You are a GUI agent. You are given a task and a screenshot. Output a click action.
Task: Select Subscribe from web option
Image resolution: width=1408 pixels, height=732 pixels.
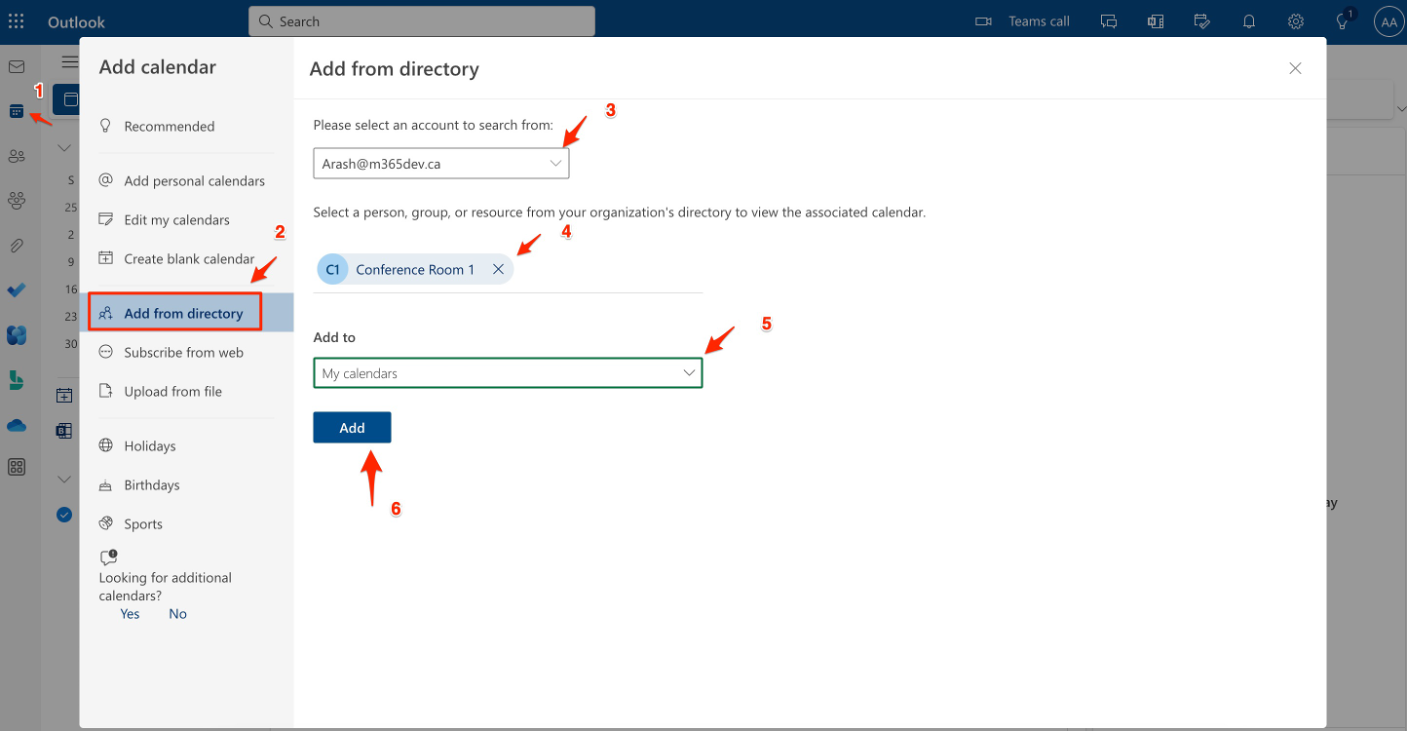(183, 352)
